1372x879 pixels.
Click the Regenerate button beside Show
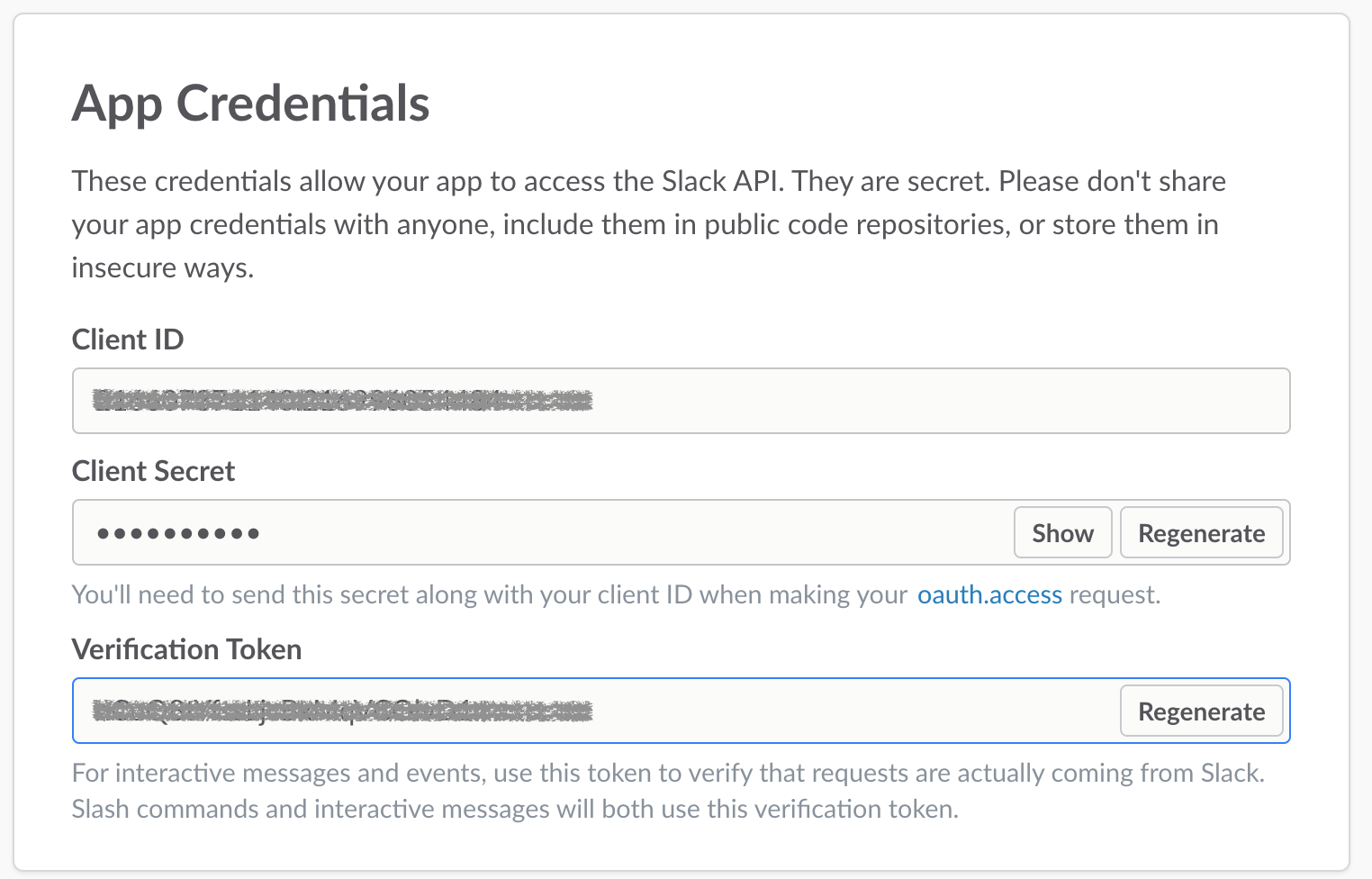click(x=1201, y=532)
